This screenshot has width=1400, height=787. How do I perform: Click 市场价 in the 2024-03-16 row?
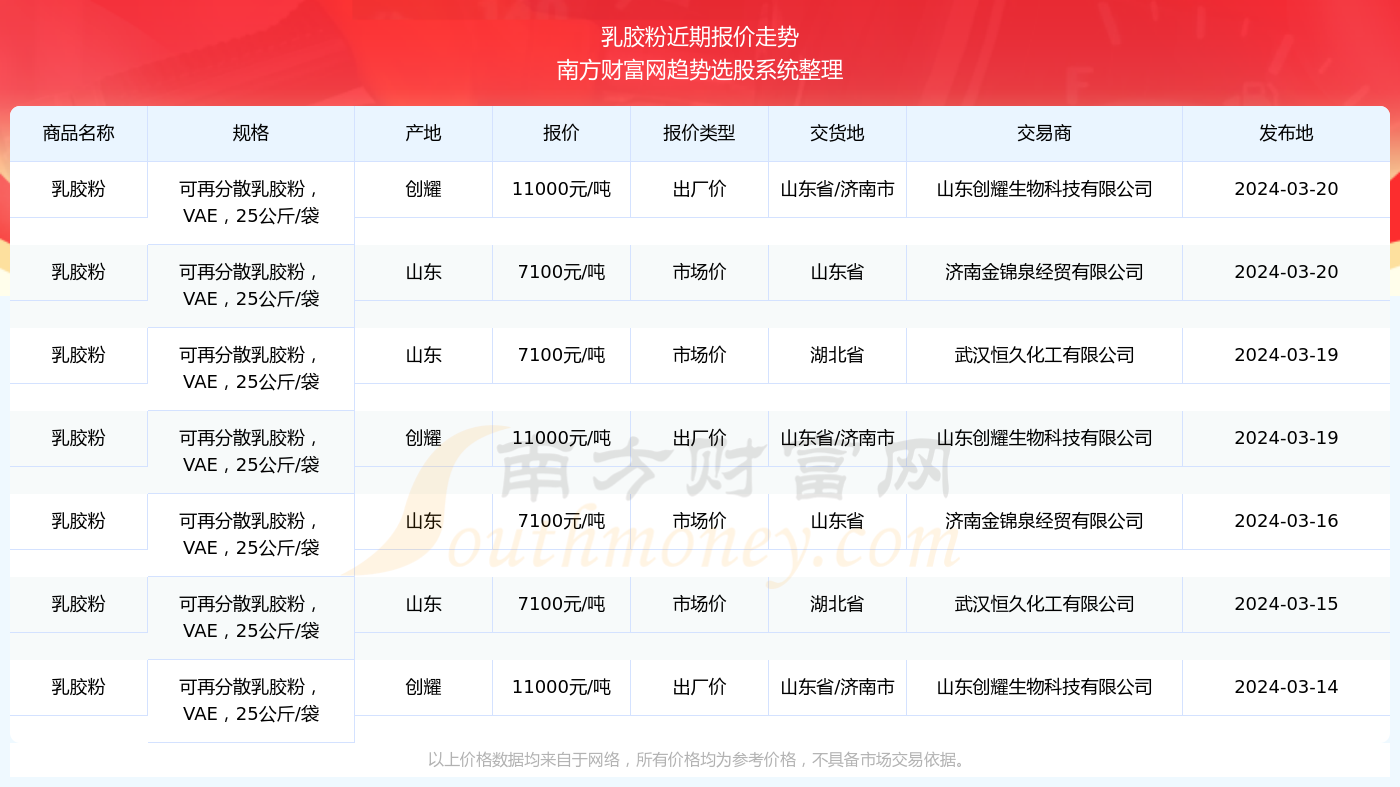(x=699, y=521)
